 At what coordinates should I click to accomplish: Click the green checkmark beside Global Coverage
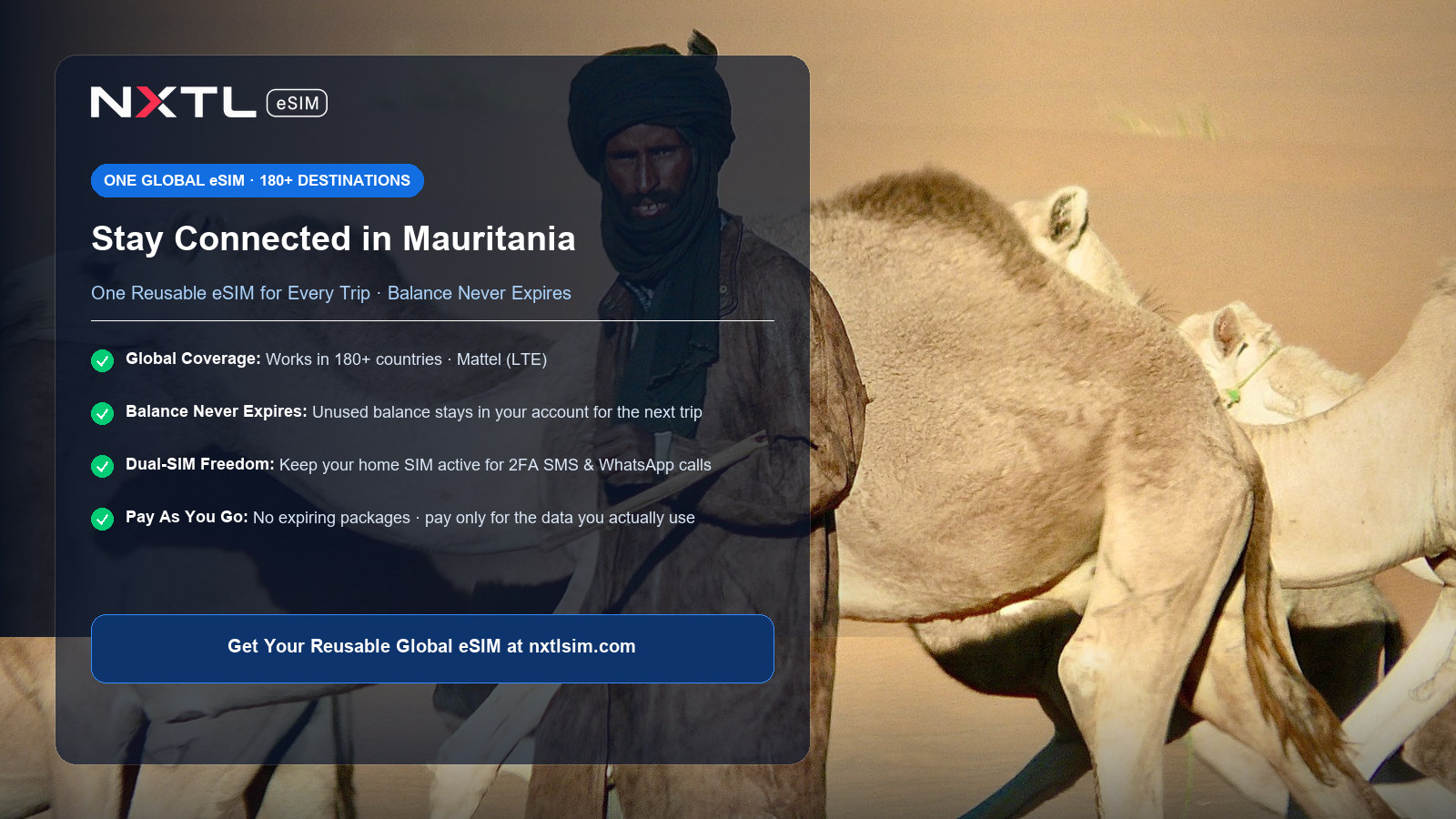coord(102,360)
